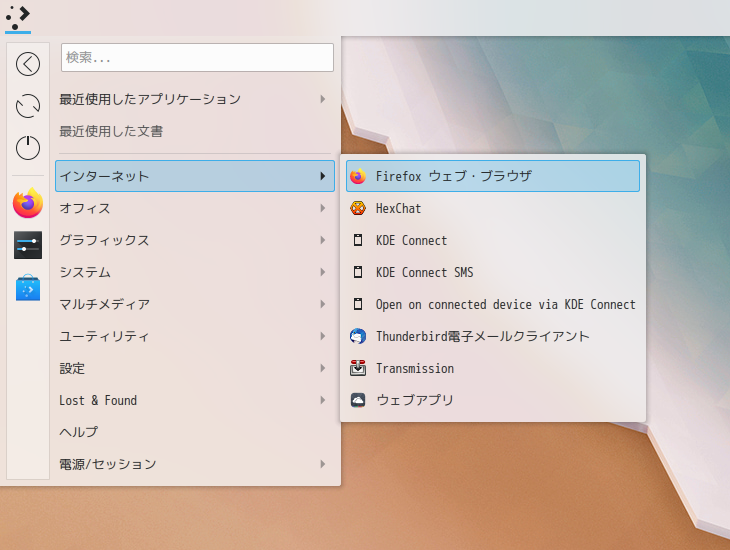
Task: Click the KDE Connect phone icon
Action: coord(358,240)
